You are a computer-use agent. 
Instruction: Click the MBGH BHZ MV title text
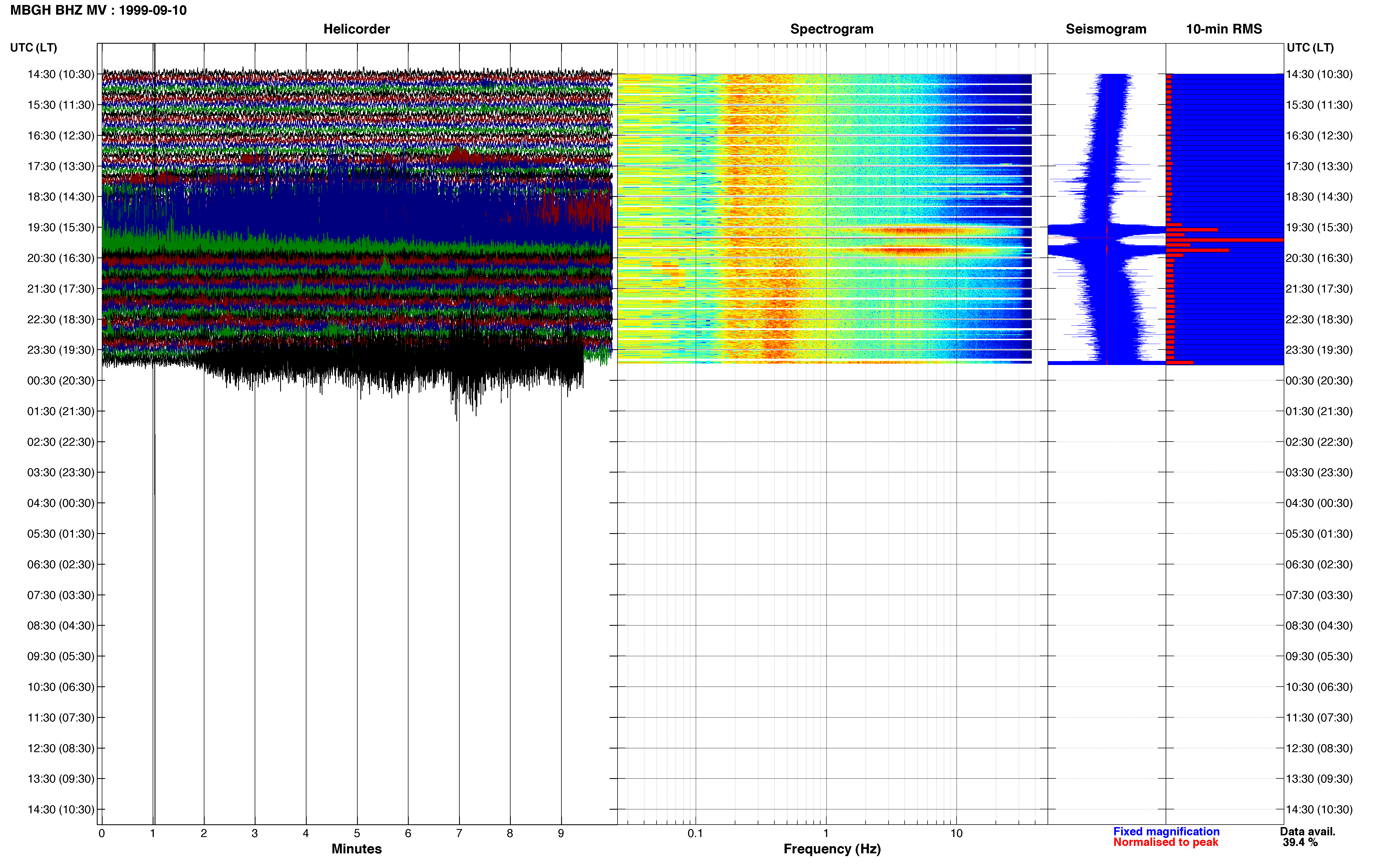(98, 10)
